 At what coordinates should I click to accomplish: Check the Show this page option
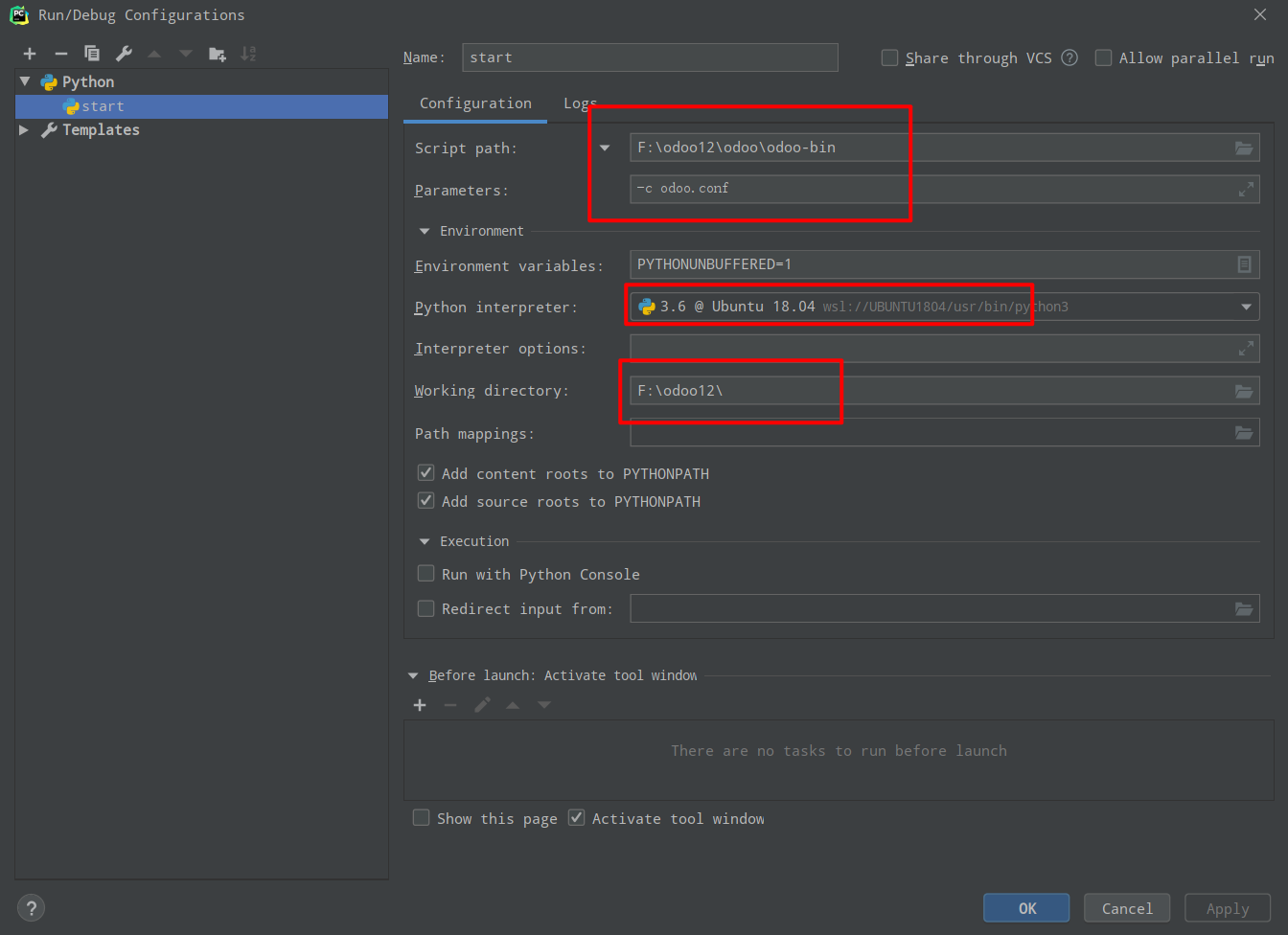tap(421, 818)
